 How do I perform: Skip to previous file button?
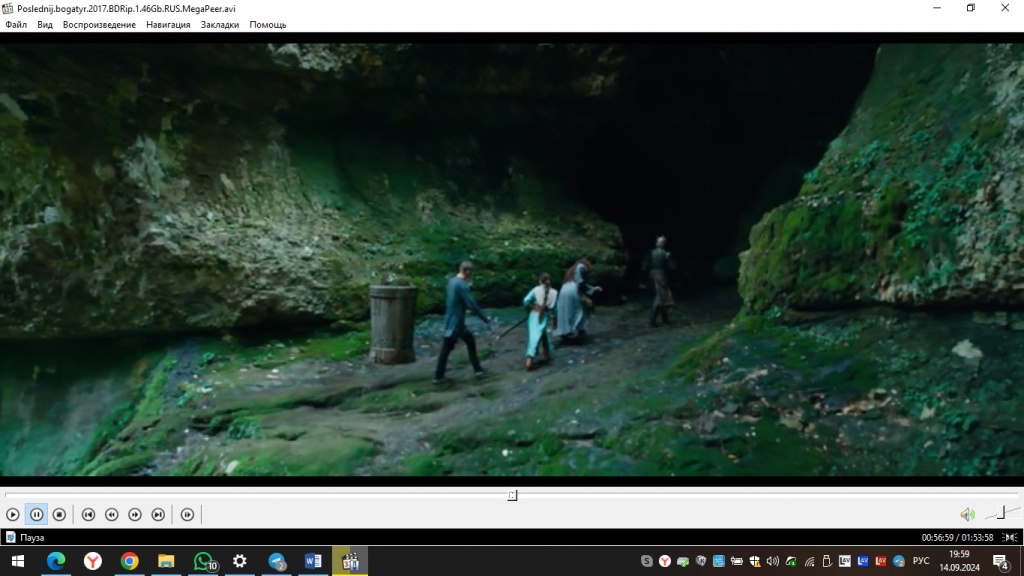pyautogui.click(x=88, y=514)
